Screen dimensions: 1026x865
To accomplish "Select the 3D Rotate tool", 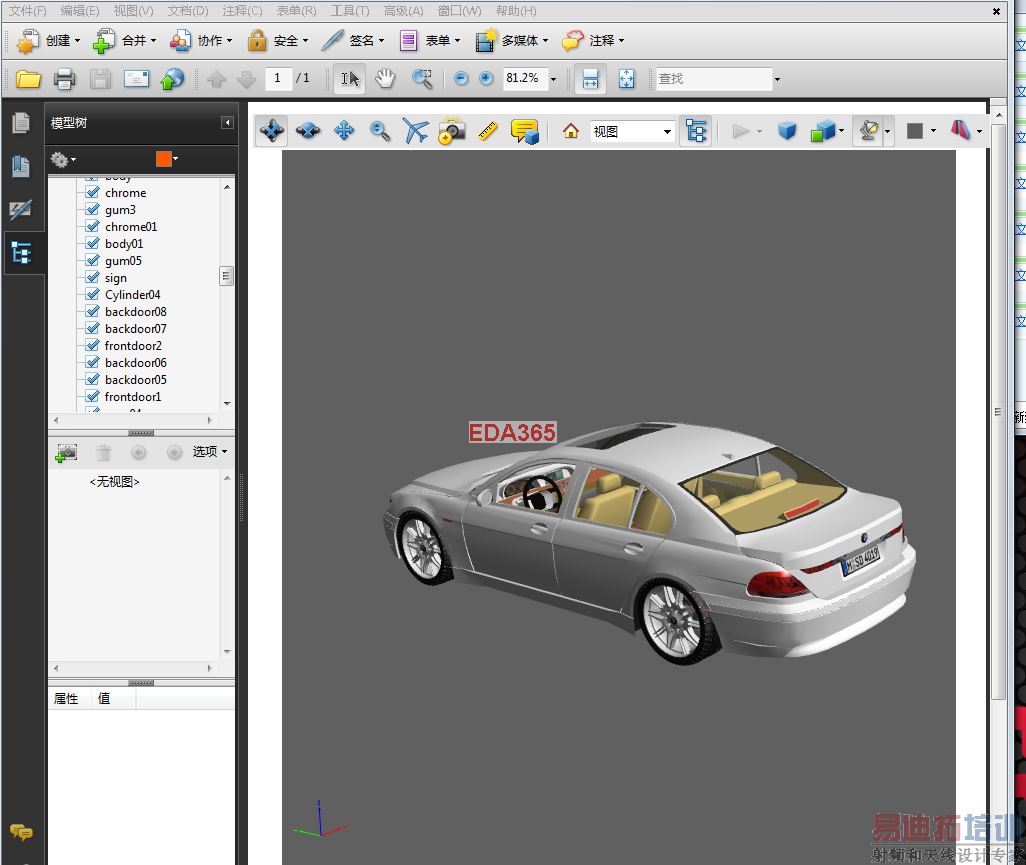I will pos(272,131).
